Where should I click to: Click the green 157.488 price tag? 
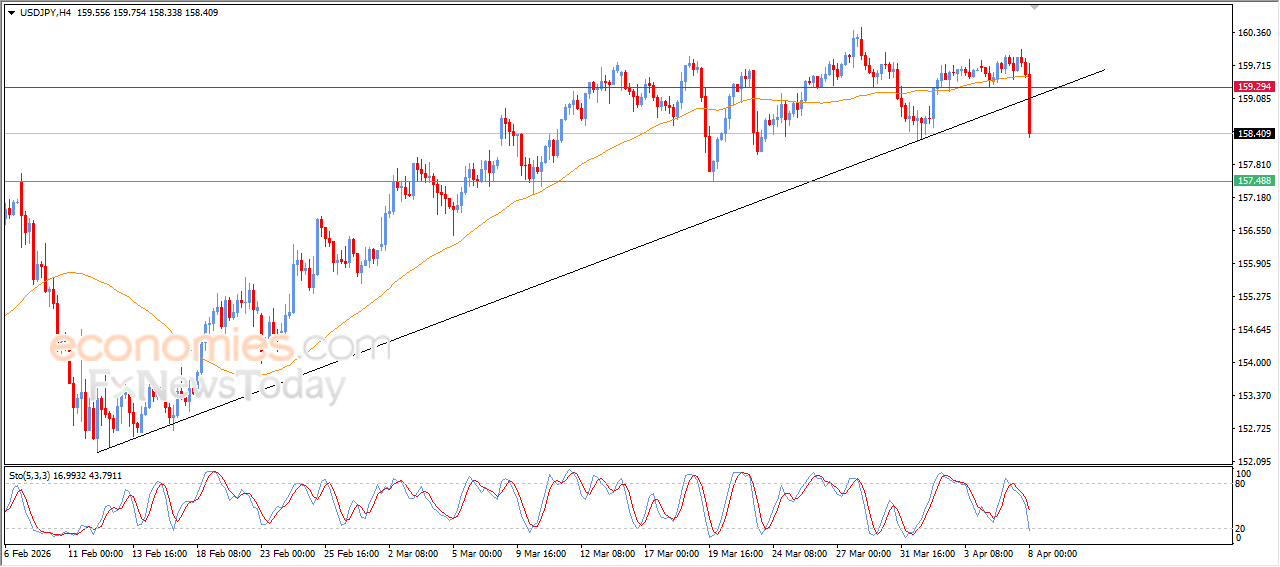[x=1254, y=181]
